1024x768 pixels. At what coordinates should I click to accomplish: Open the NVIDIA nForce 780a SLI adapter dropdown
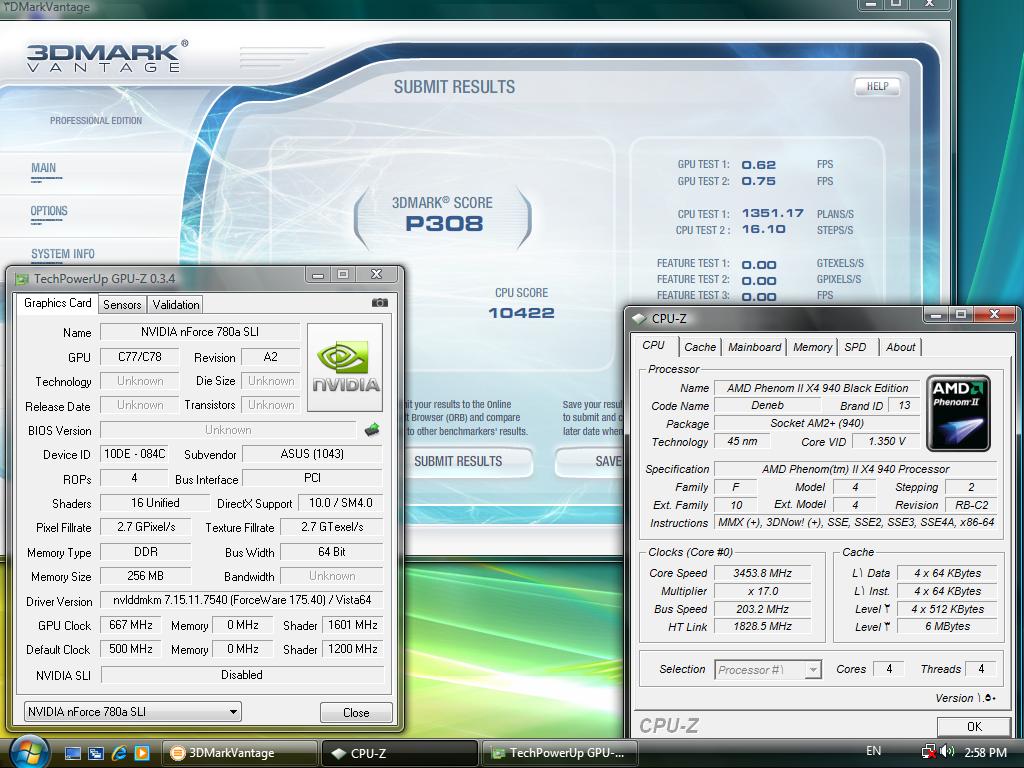point(133,712)
